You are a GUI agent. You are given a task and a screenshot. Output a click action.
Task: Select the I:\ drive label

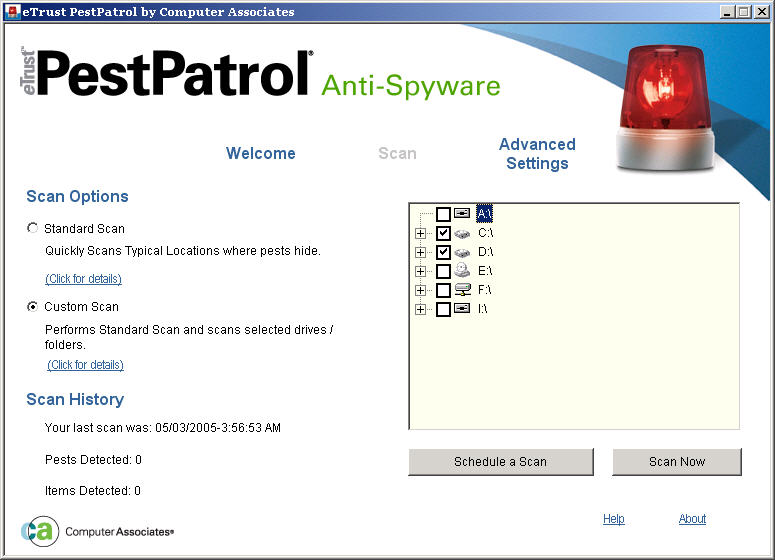coord(482,309)
